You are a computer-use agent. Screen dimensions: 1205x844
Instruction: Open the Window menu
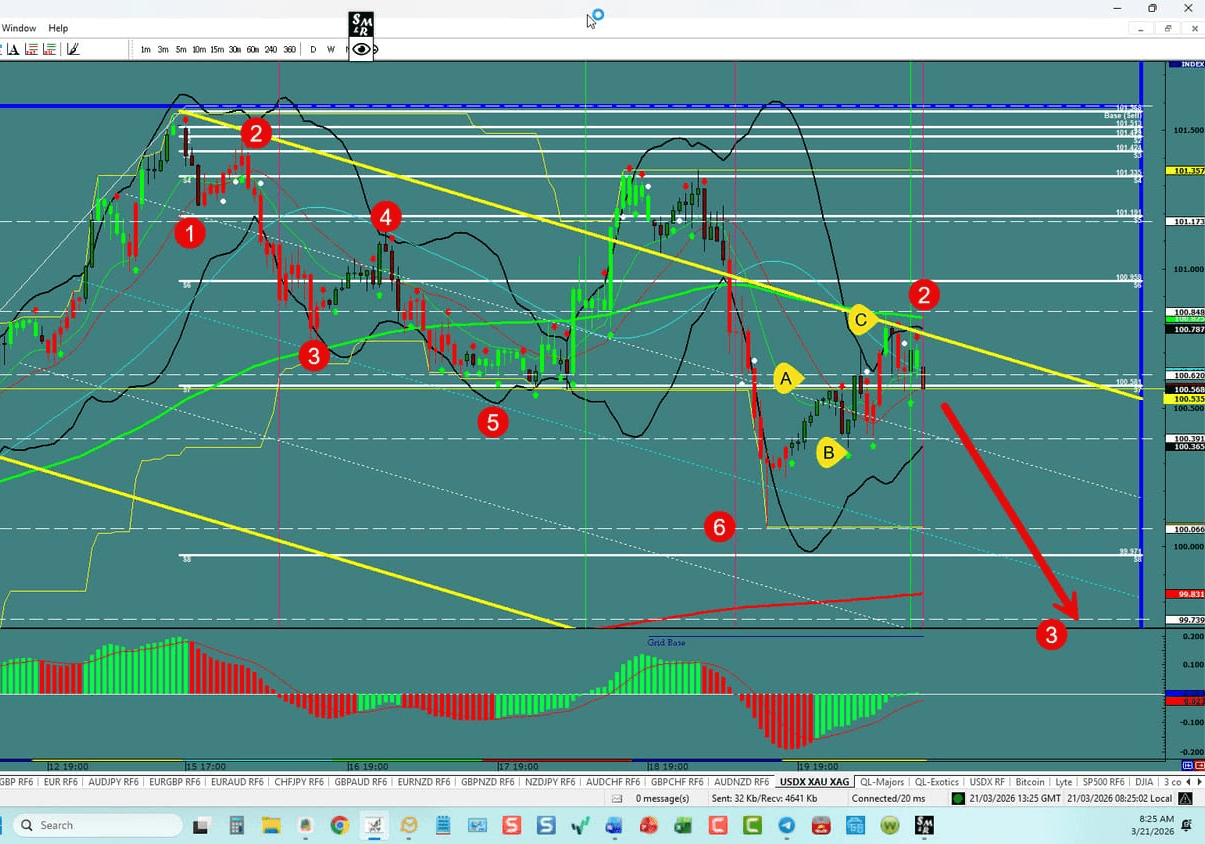pyautogui.click(x=19, y=28)
